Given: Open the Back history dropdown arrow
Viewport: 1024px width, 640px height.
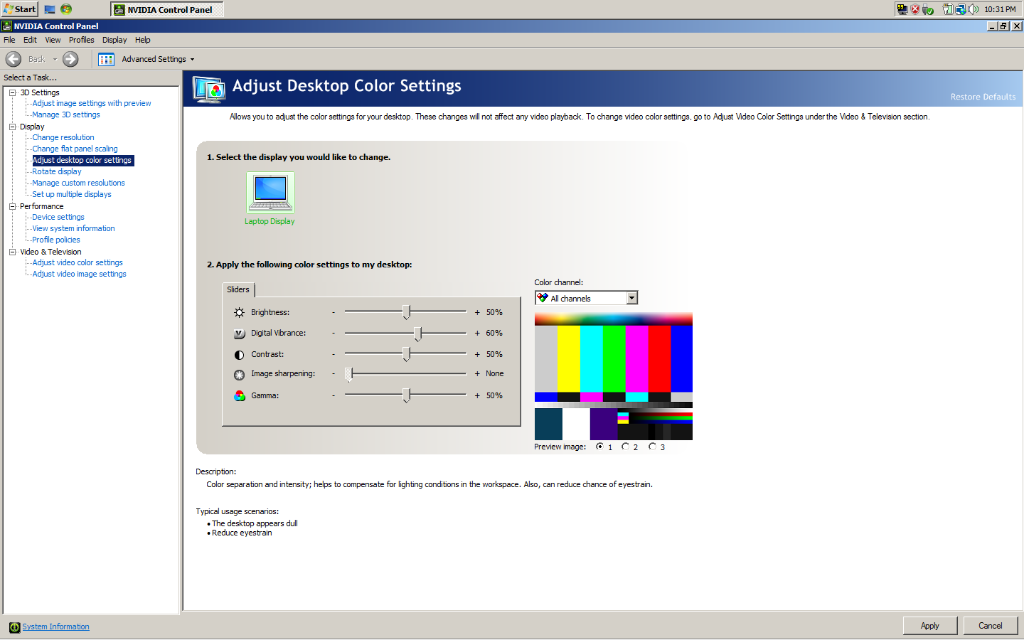Looking at the screenshot, I should tap(55, 59).
